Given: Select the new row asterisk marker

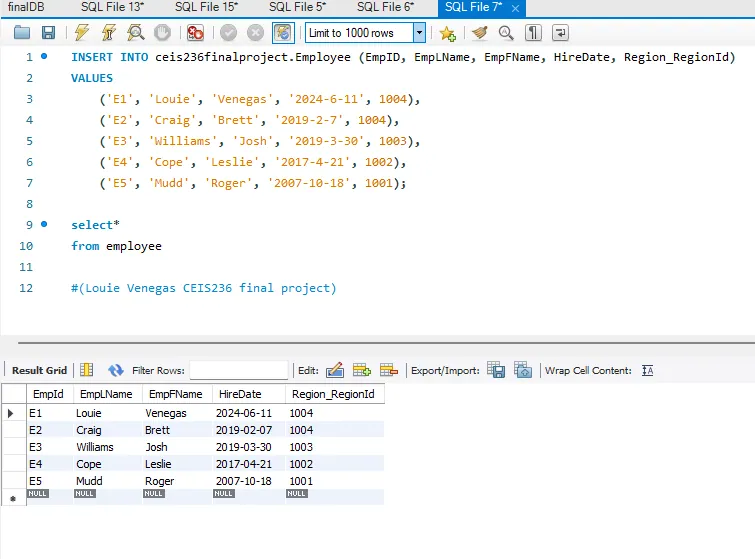Looking at the screenshot, I should click(x=13, y=498).
